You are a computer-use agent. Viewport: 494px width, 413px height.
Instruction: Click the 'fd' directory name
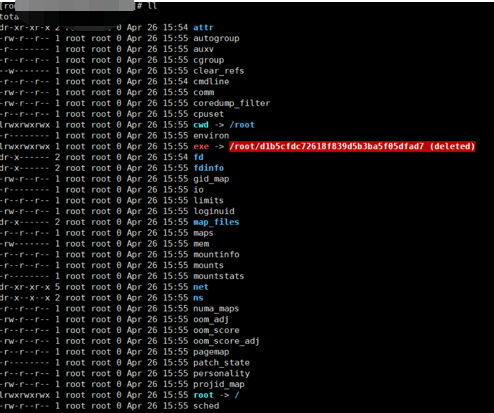point(198,157)
